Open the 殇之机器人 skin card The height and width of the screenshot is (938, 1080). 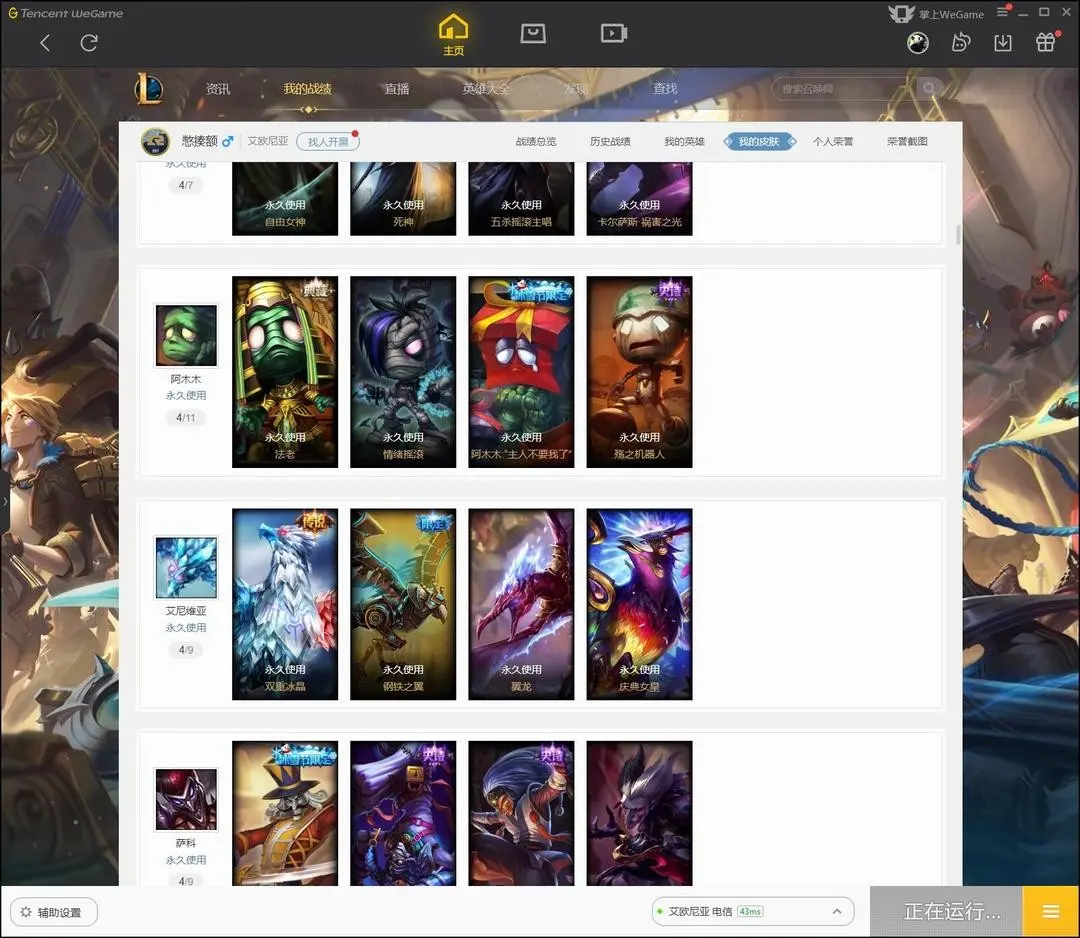(x=639, y=372)
